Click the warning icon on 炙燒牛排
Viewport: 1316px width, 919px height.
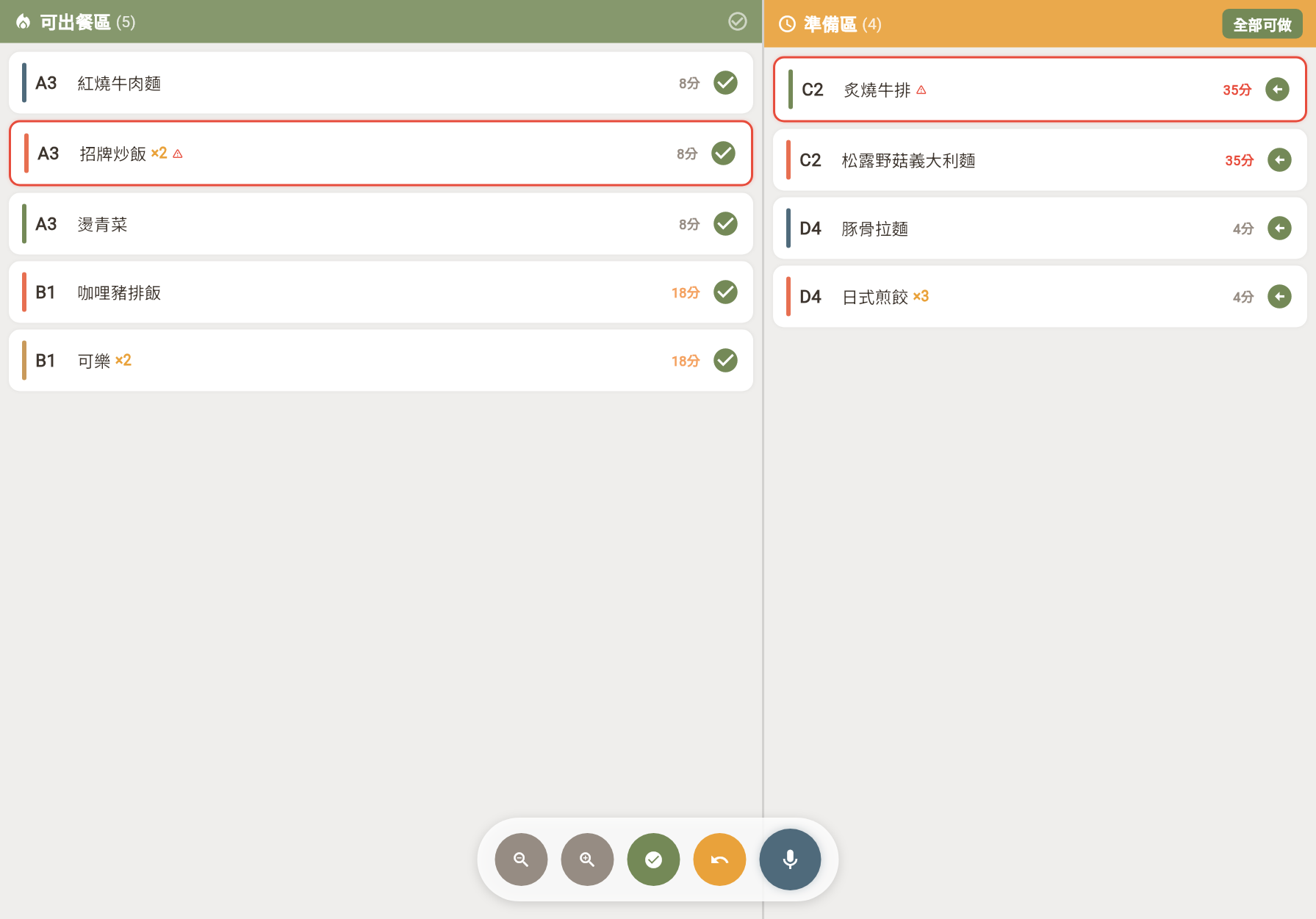click(921, 90)
